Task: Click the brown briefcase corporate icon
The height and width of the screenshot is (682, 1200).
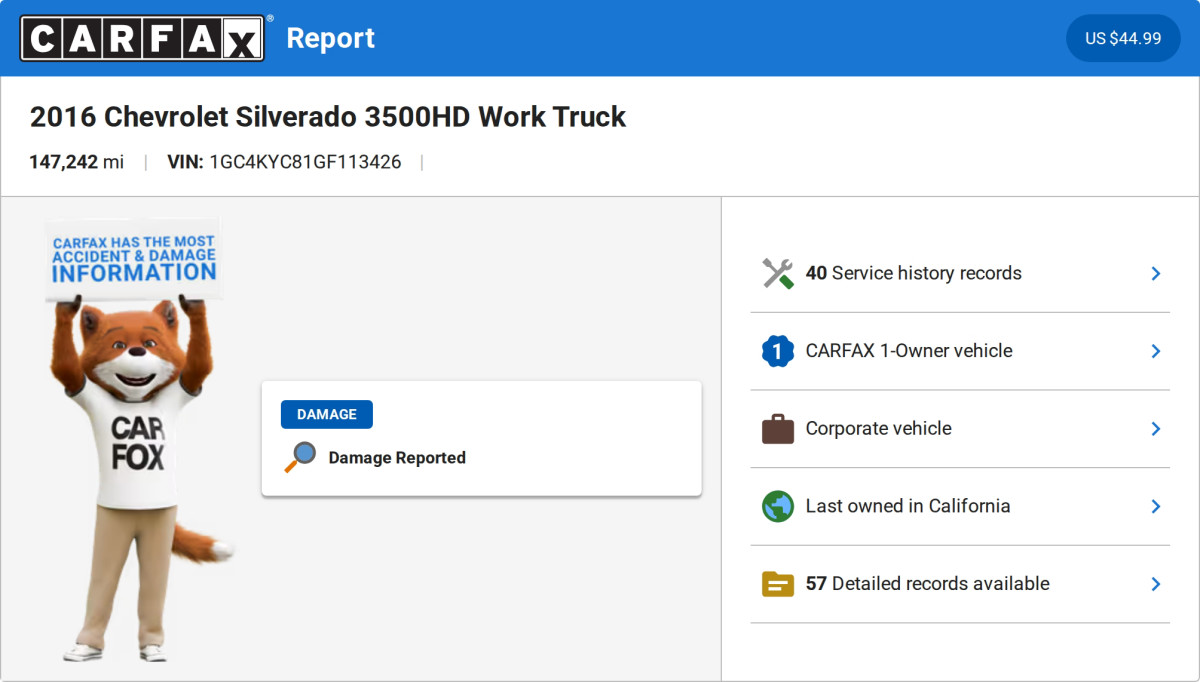Action: tap(777, 429)
